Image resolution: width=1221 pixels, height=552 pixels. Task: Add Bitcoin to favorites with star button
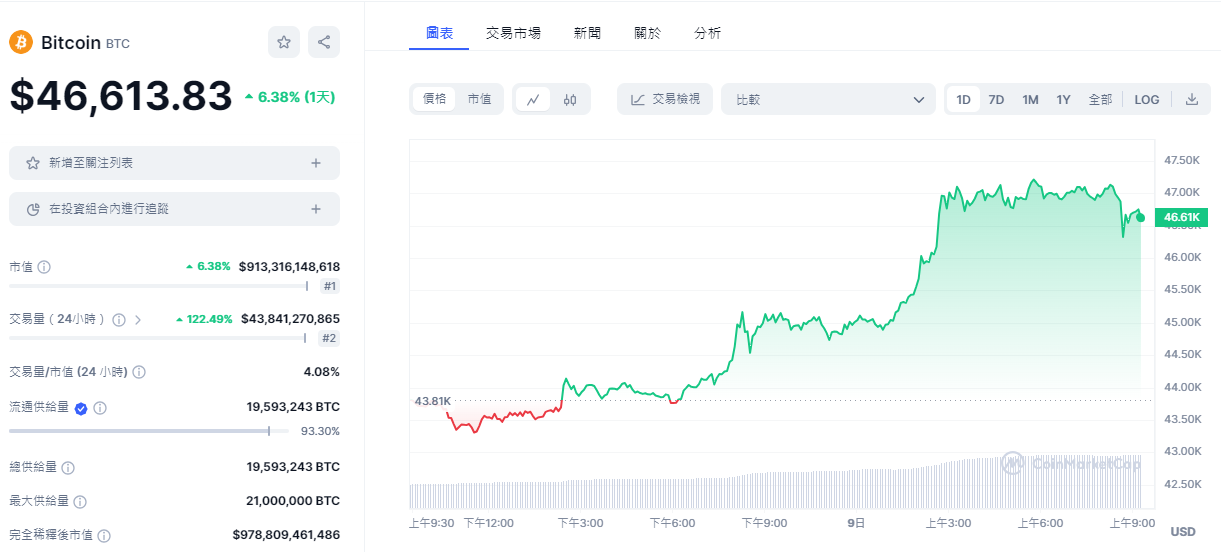284,42
